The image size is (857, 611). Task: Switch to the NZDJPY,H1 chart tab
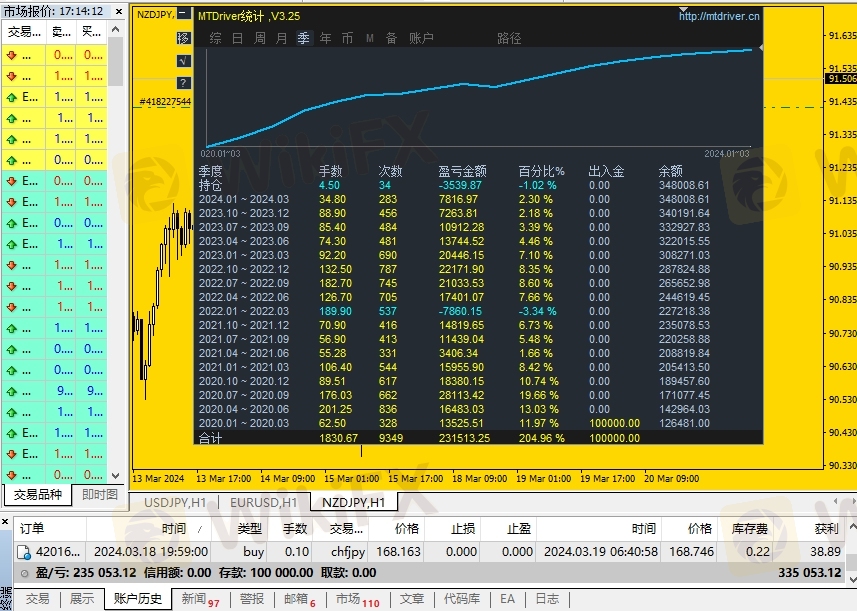click(x=353, y=502)
